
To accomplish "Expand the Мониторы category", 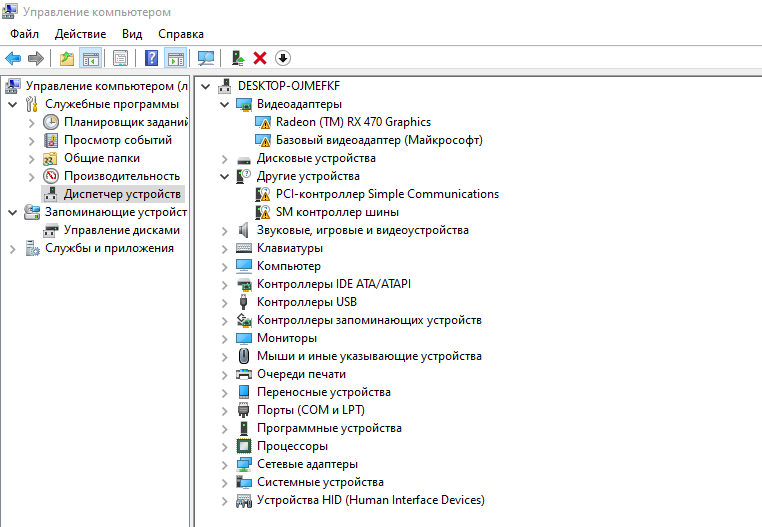I will pos(224,339).
